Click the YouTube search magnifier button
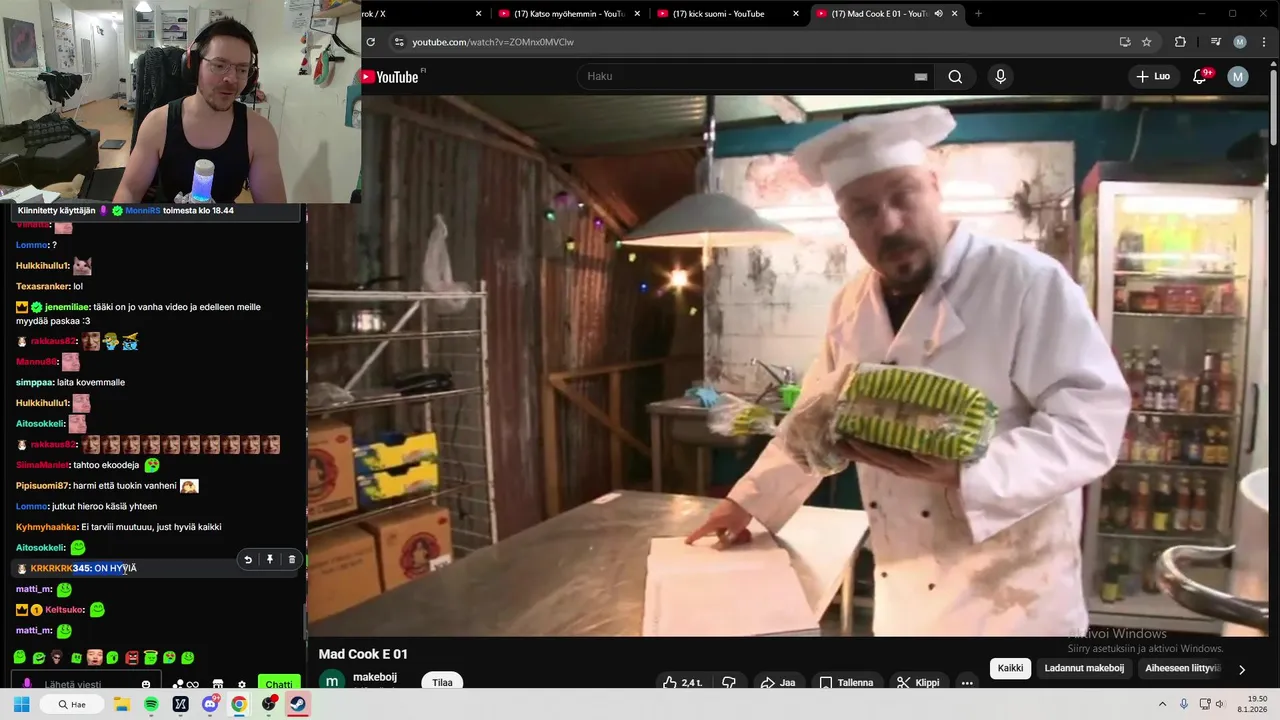1280x720 pixels. [955, 77]
